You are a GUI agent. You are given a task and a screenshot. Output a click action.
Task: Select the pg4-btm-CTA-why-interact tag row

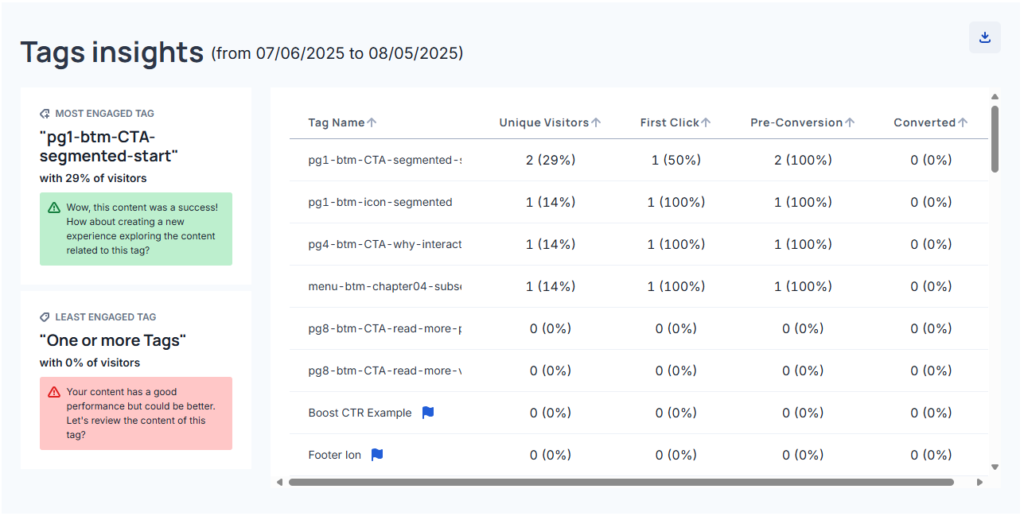click(x=384, y=244)
